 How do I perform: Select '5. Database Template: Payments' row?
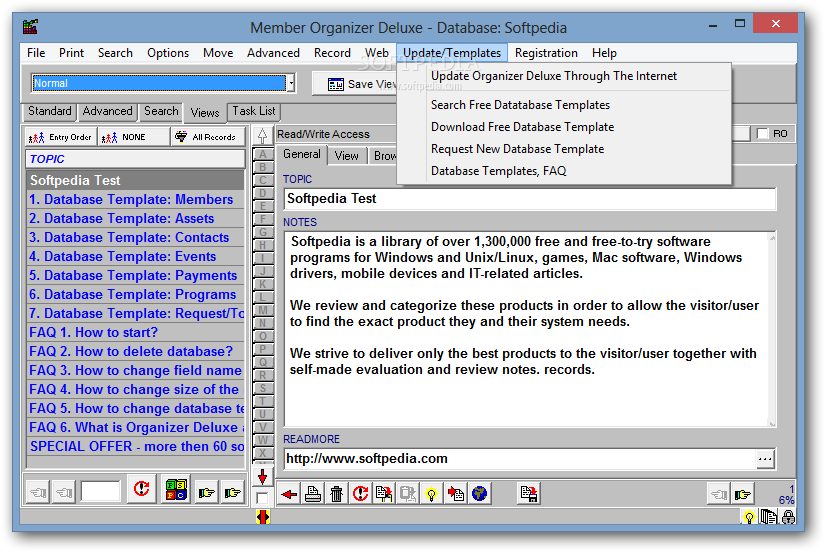pyautogui.click(x=135, y=275)
